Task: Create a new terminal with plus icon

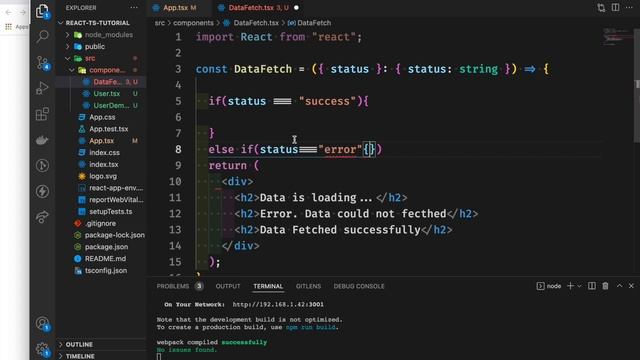Action: point(570,286)
